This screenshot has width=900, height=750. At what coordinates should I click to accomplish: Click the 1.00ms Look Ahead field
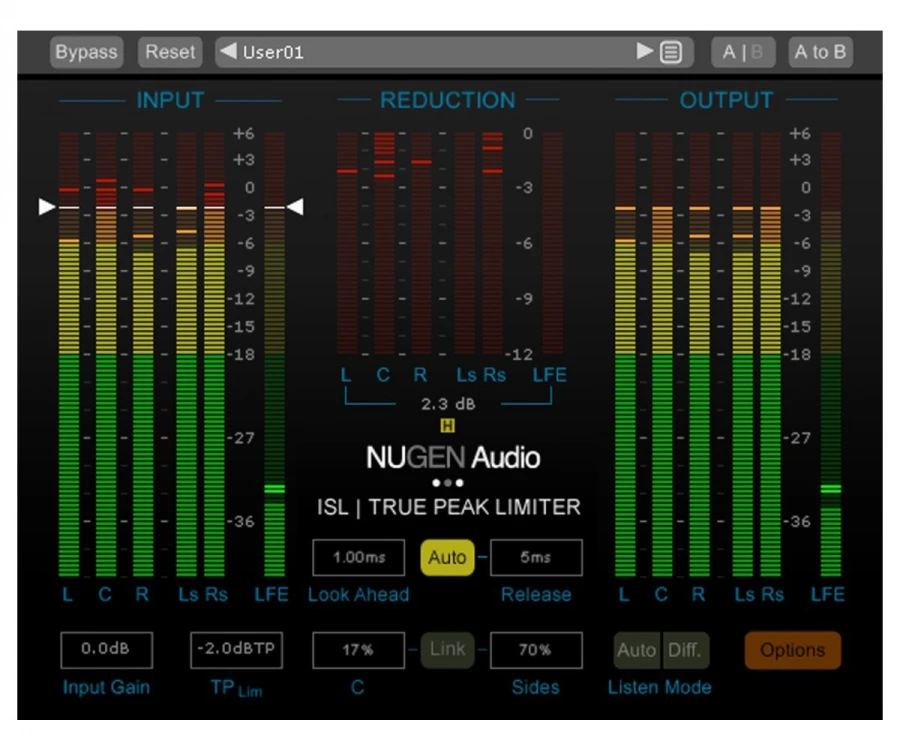pos(359,557)
